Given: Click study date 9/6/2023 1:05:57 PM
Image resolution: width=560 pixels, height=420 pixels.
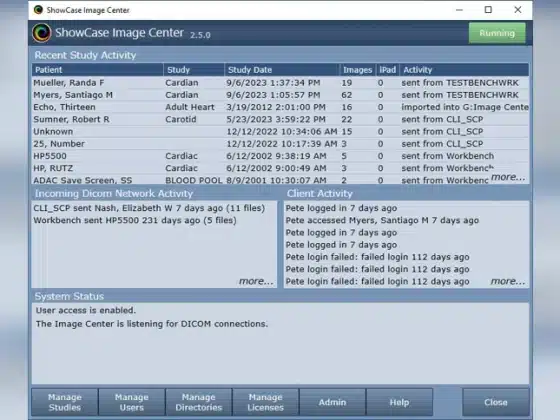Looking at the screenshot, I should click(x=273, y=95).
